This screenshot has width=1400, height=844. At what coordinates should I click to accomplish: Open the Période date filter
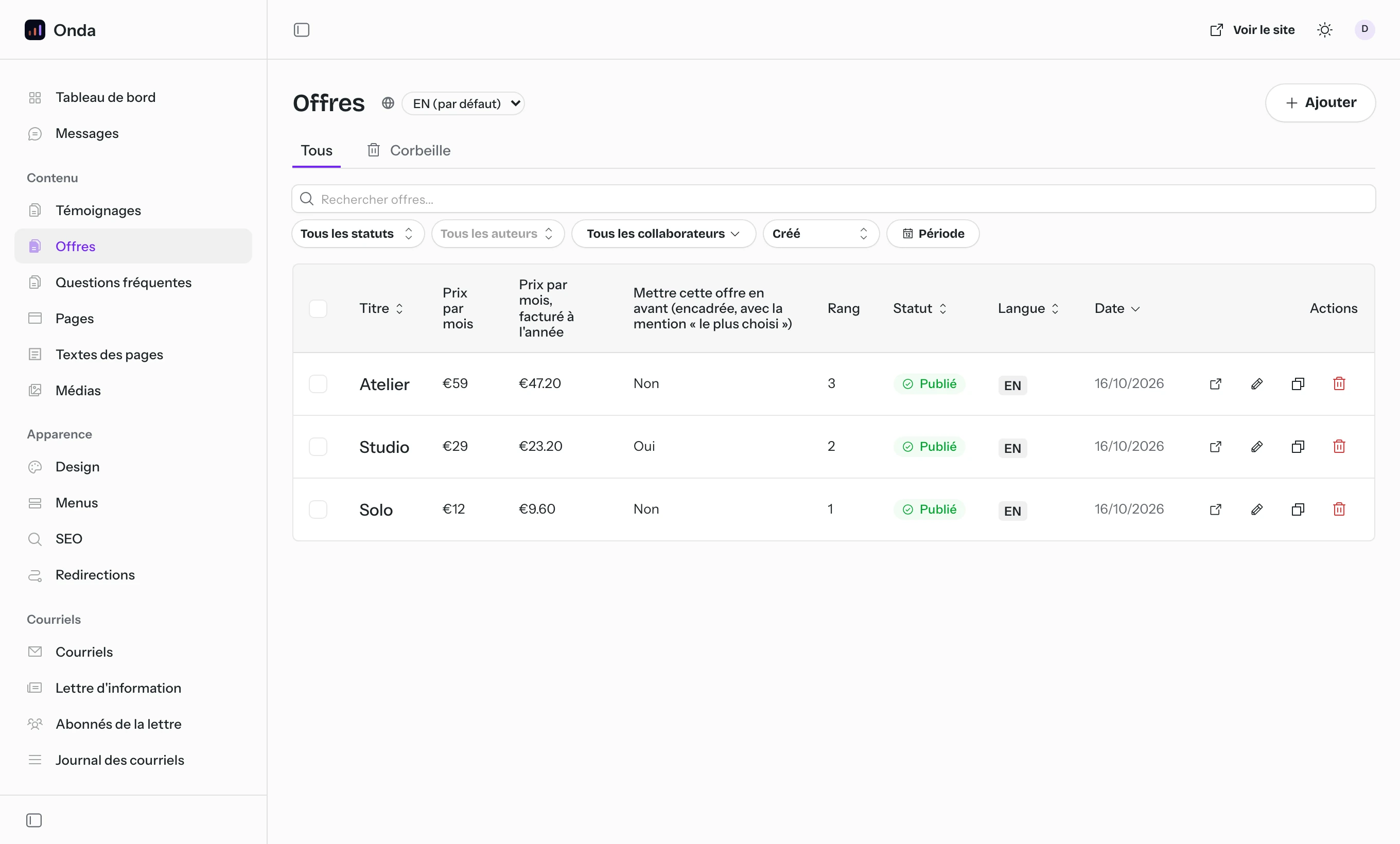point(932,234)
